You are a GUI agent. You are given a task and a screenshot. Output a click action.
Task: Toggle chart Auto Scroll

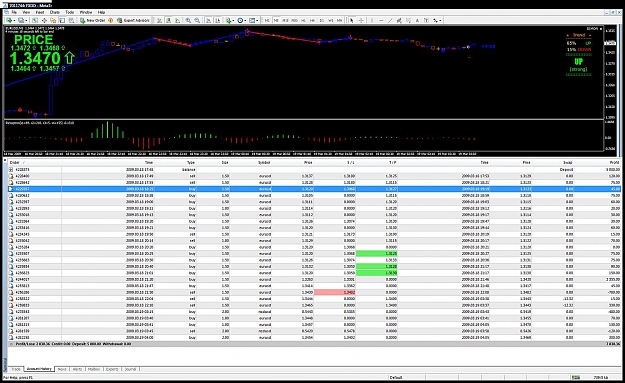point(208,20)
